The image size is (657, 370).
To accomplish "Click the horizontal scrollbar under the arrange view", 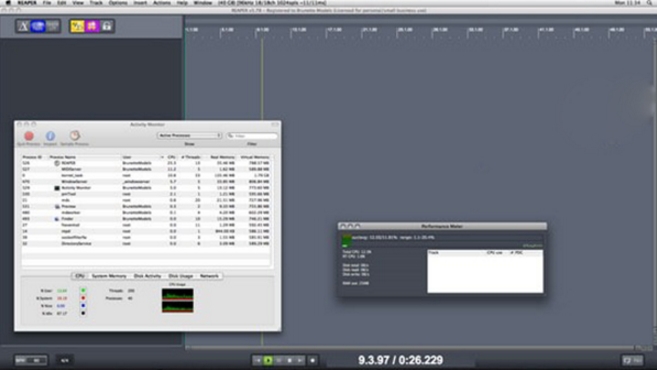I will tap(410, 347).
